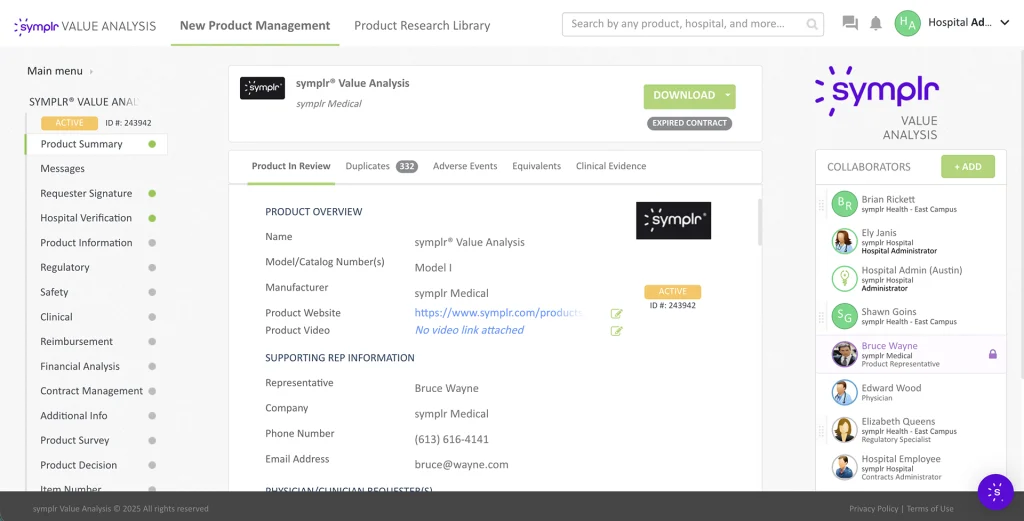The height and width of the screenshot is (521, 1024).
Task: Expand the Hospital Admin account dropdown
Action: pos(1005,23)
